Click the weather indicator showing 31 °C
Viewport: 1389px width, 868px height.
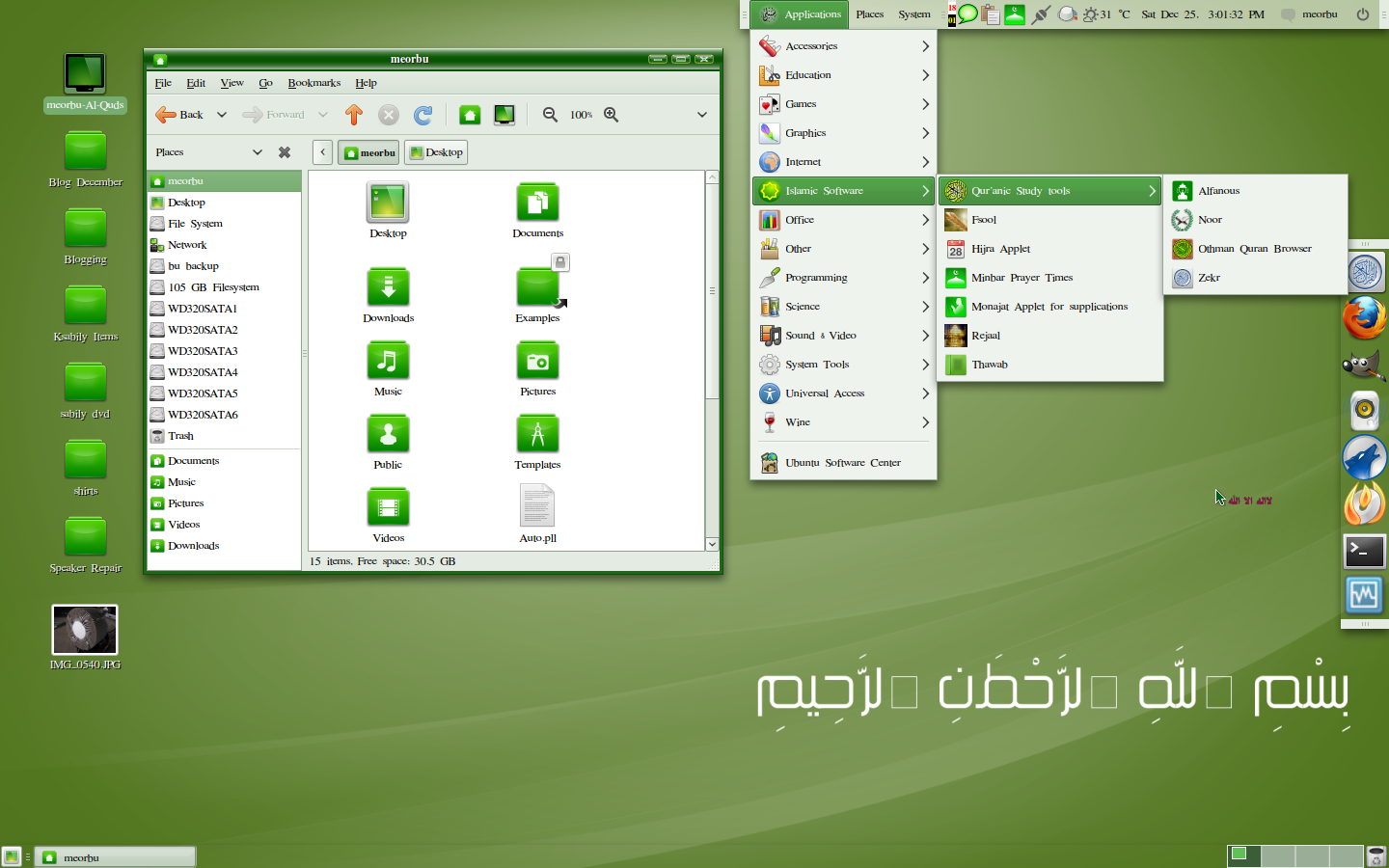coord(1107,14)
